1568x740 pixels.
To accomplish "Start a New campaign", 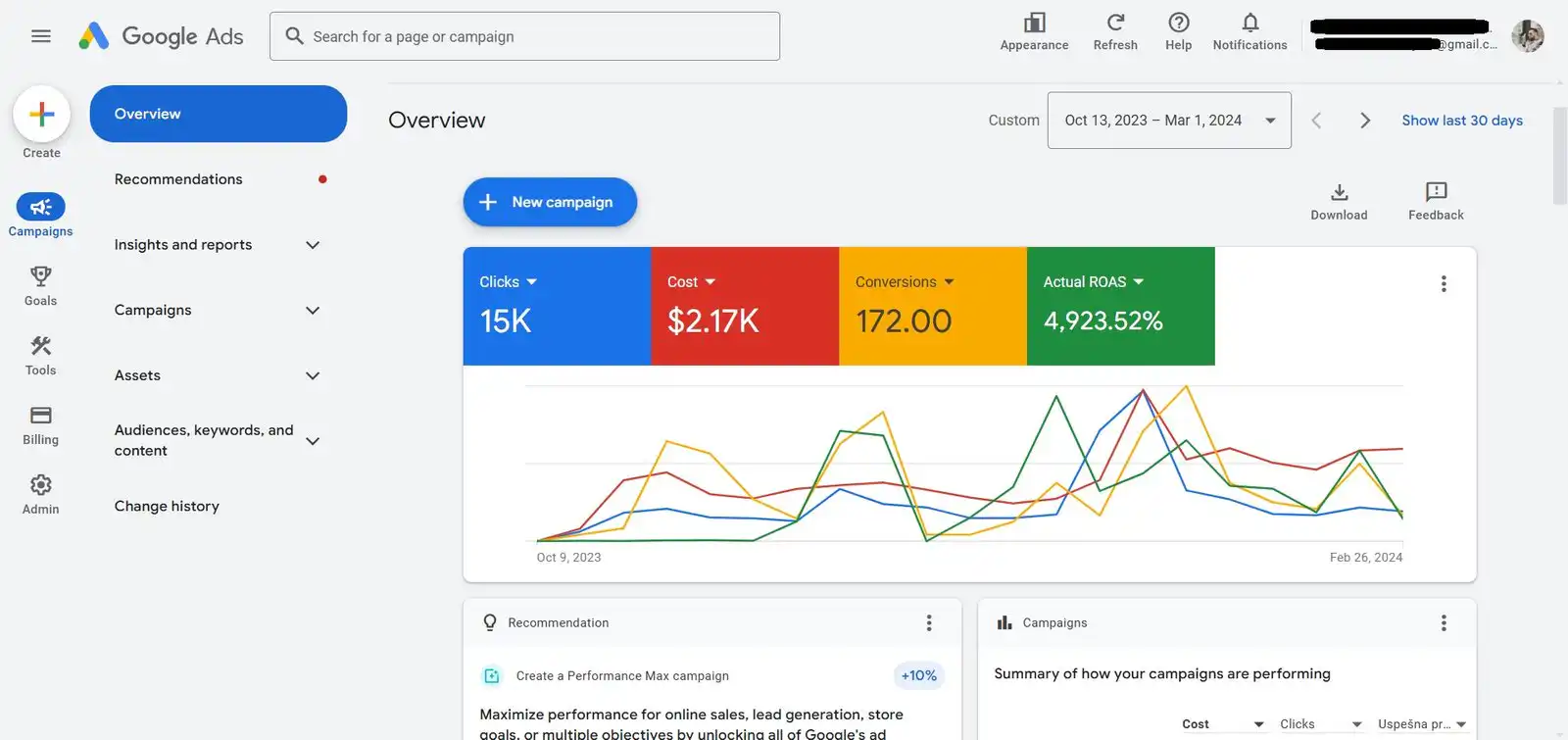I will [550, 202].
